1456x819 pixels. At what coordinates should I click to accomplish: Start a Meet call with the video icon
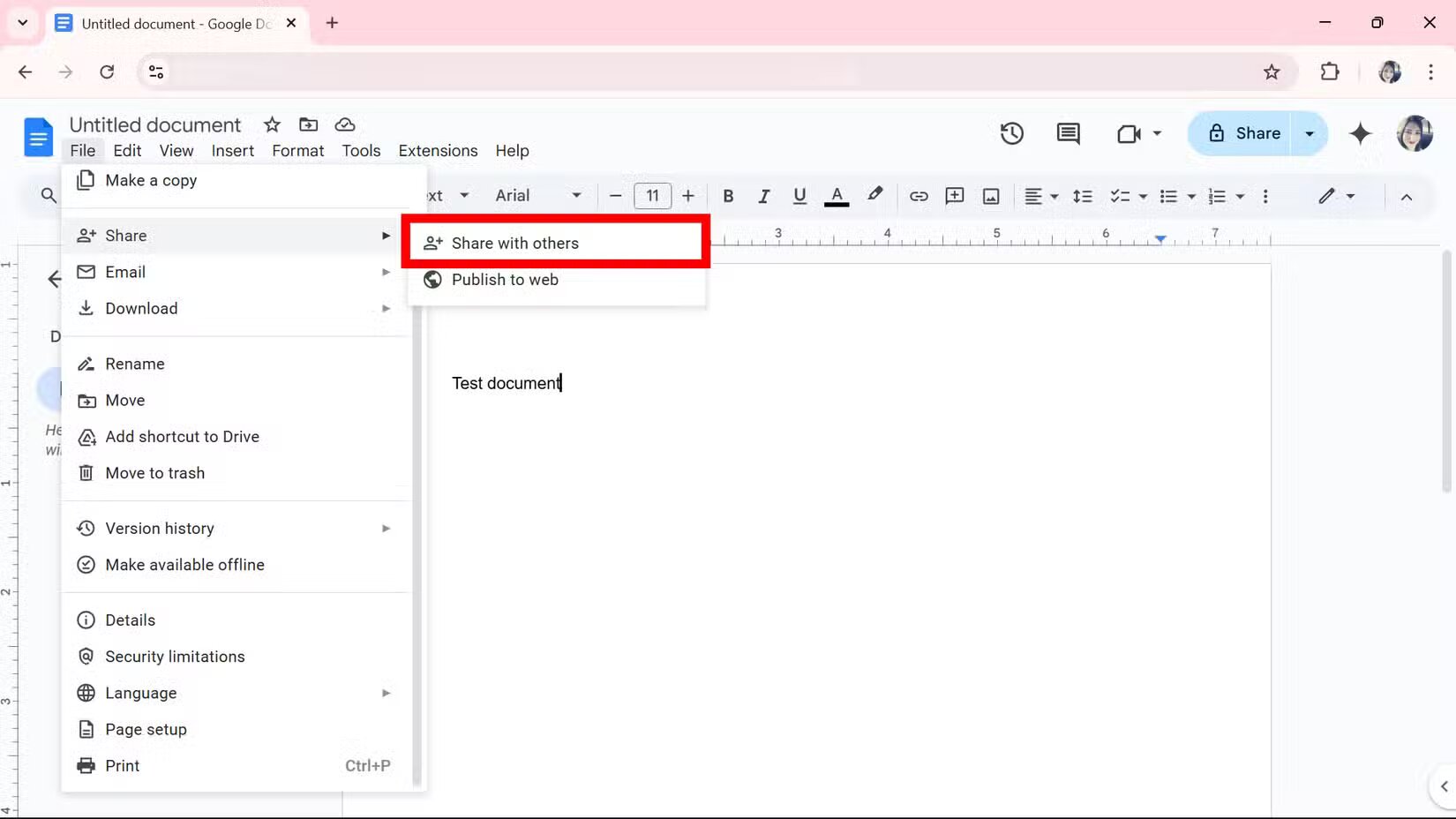click(1130, 133)
